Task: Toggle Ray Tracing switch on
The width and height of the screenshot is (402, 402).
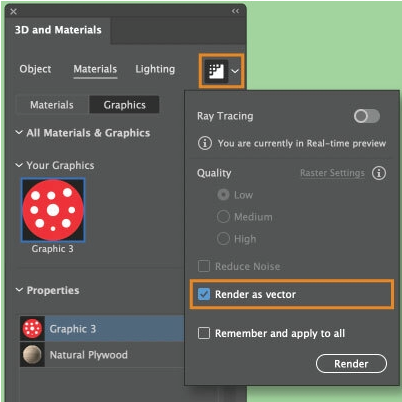Action: (x=367, y=116)
